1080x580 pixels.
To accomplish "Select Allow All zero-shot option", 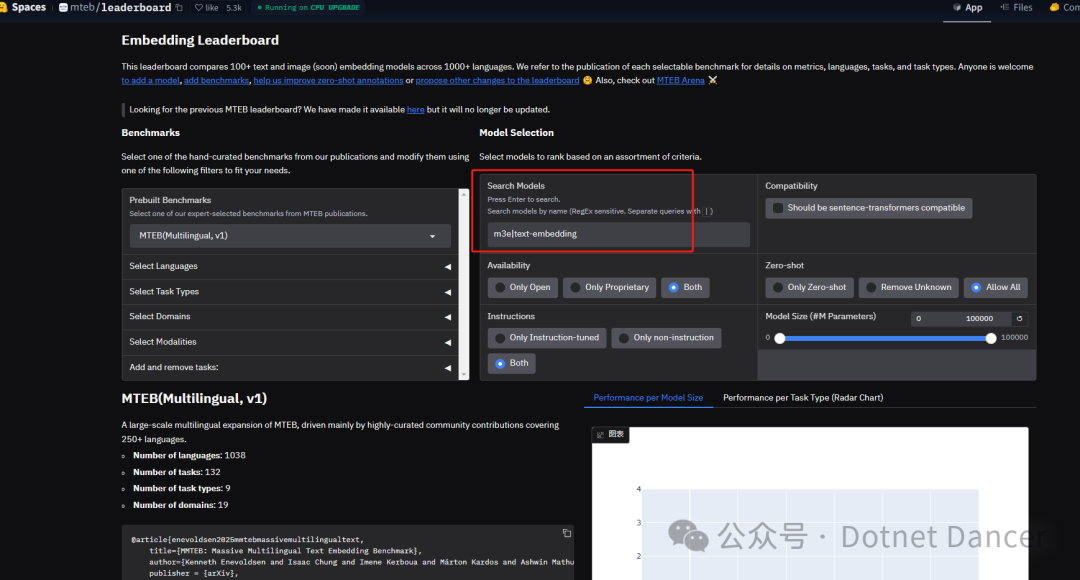I will tap(995, 287).
